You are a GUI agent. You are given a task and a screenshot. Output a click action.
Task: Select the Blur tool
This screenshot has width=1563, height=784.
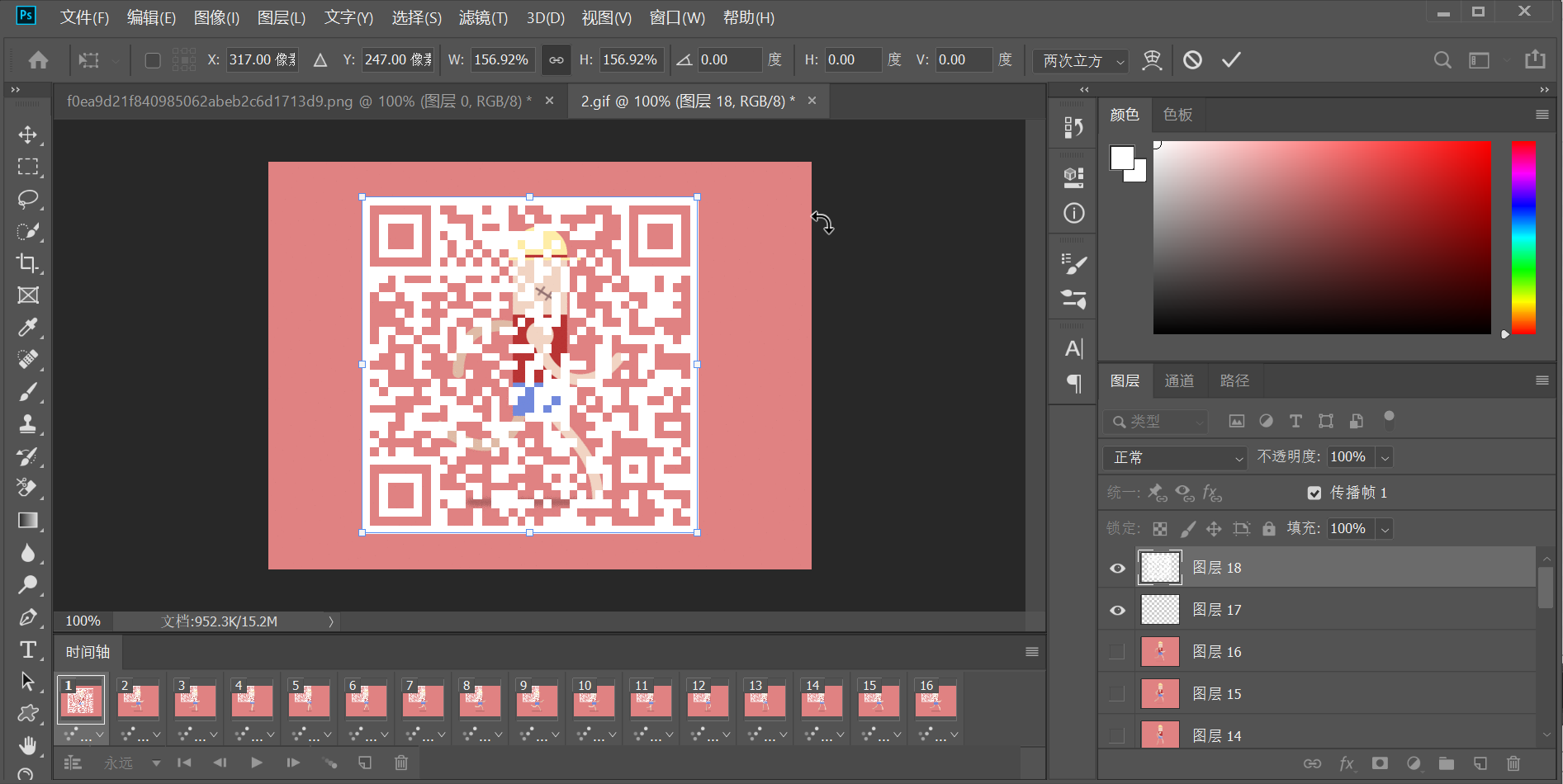tap(28, 552)
